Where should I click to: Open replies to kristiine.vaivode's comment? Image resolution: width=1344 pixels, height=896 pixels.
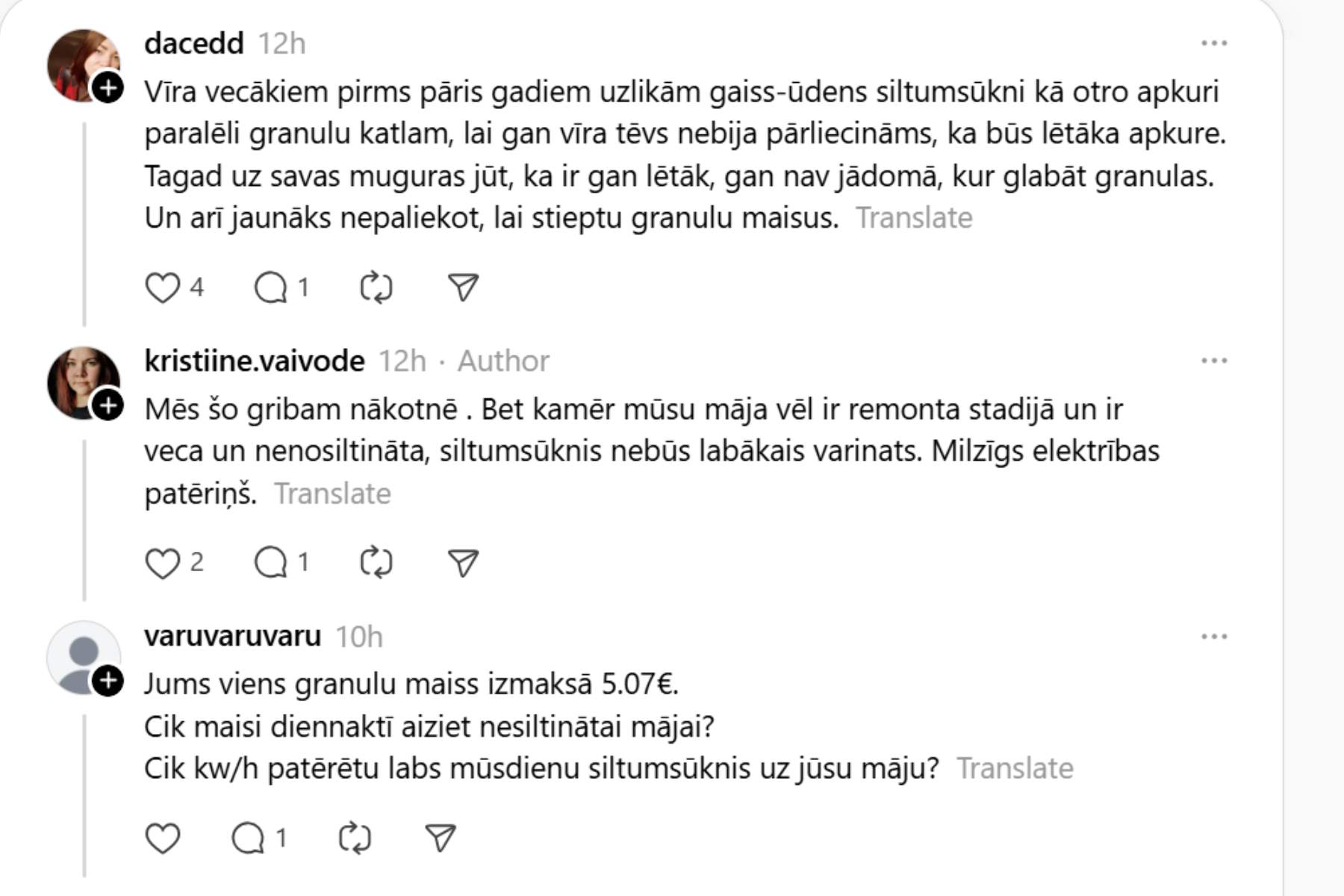click(x=271, y=563)
